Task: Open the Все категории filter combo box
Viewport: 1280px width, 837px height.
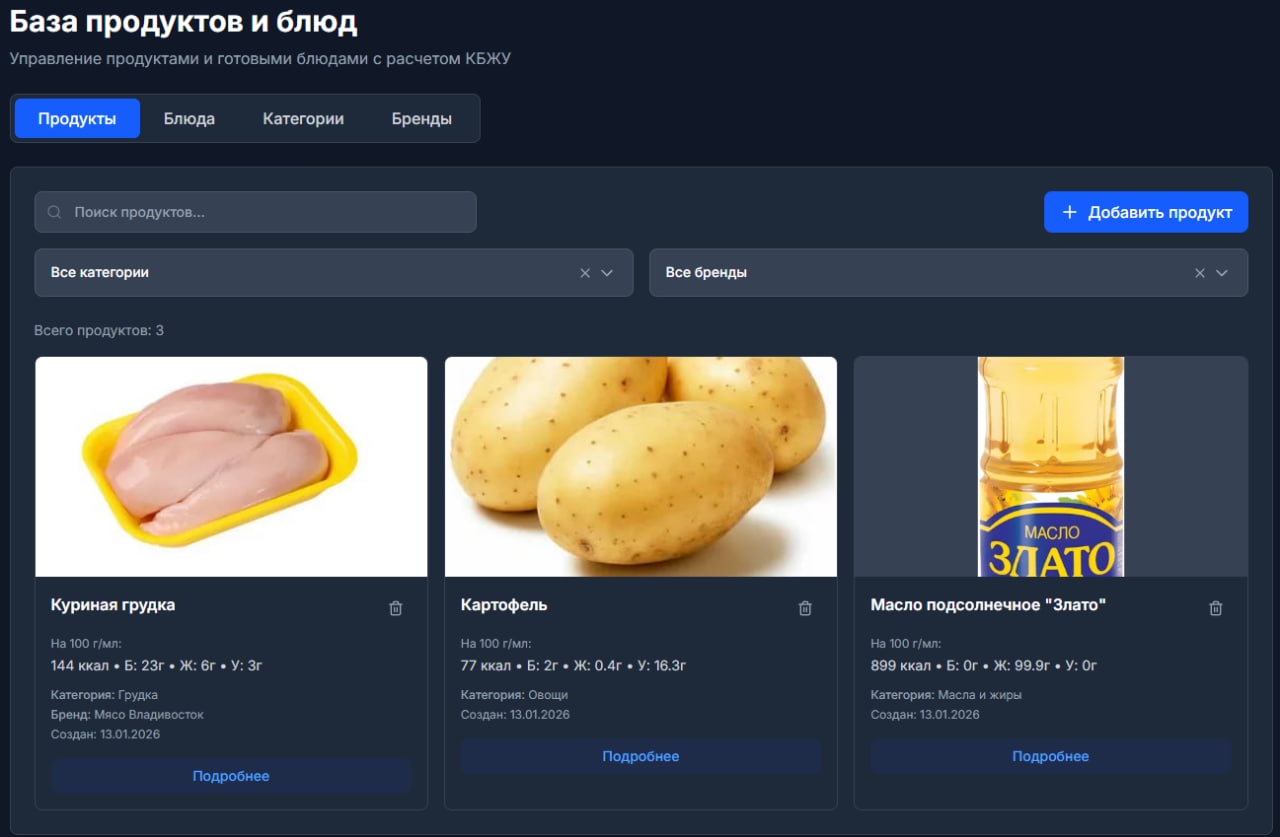Action: 300,273
